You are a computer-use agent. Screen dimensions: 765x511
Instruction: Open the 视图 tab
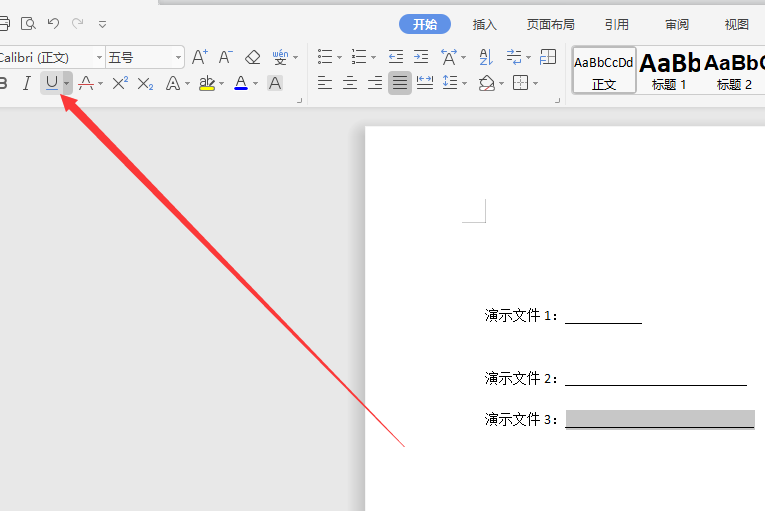[x=736, y=24]
